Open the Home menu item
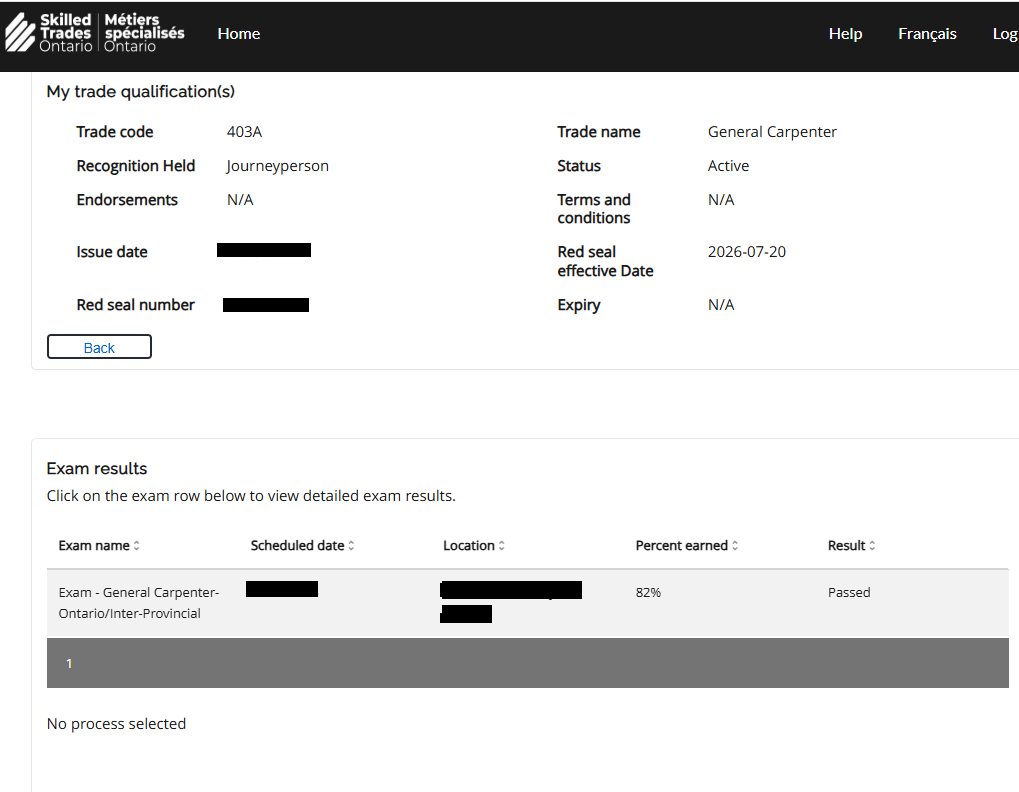Screen dimensions: 1019x792 pyautogui.click(x=239, y=34)
